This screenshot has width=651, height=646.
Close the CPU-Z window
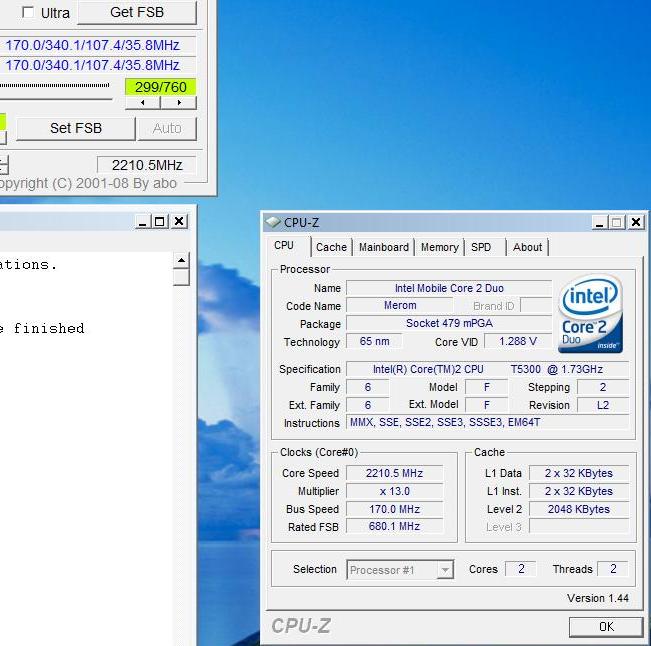636,223
